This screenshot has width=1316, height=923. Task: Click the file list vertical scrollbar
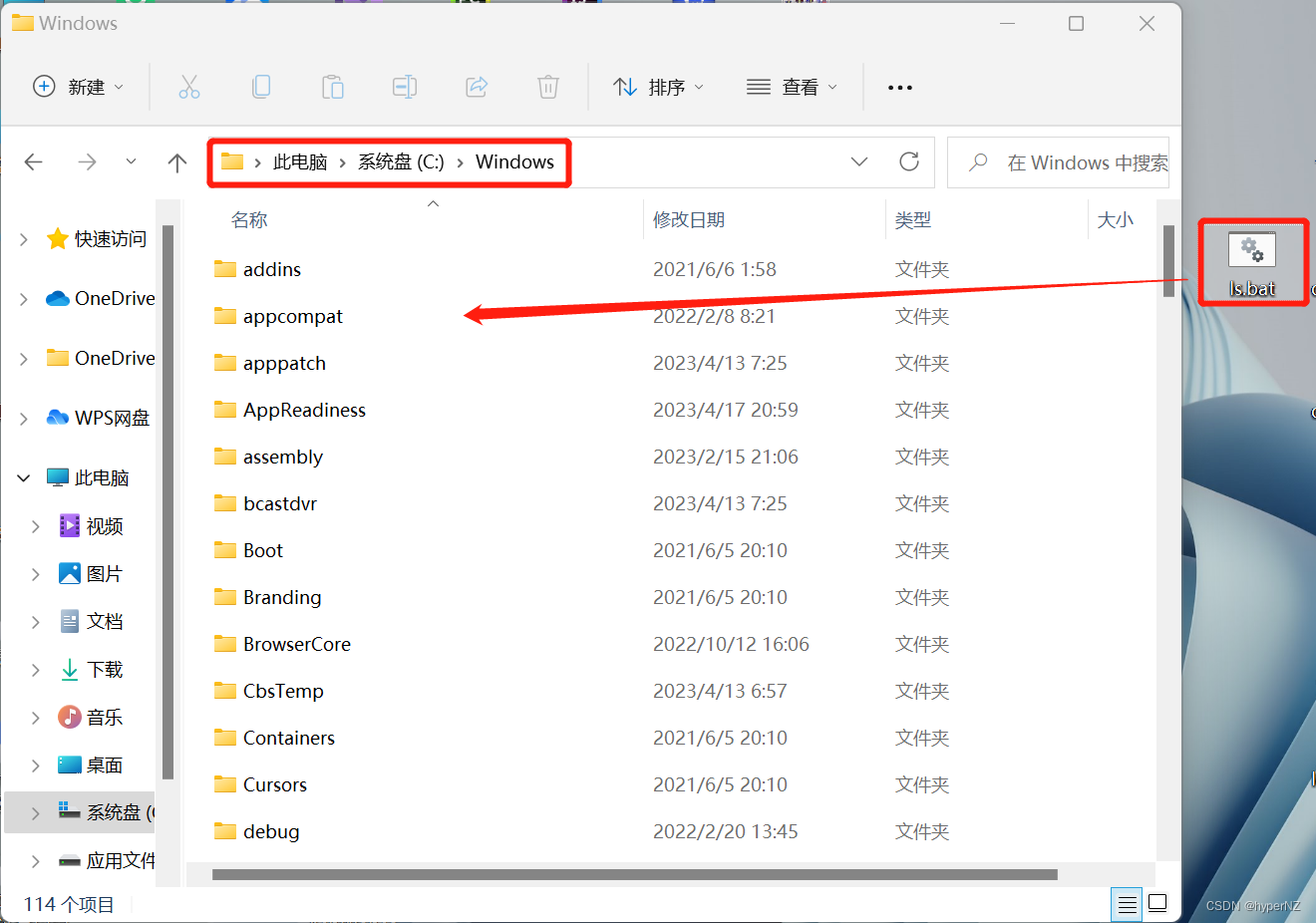tap(1168, 261)
